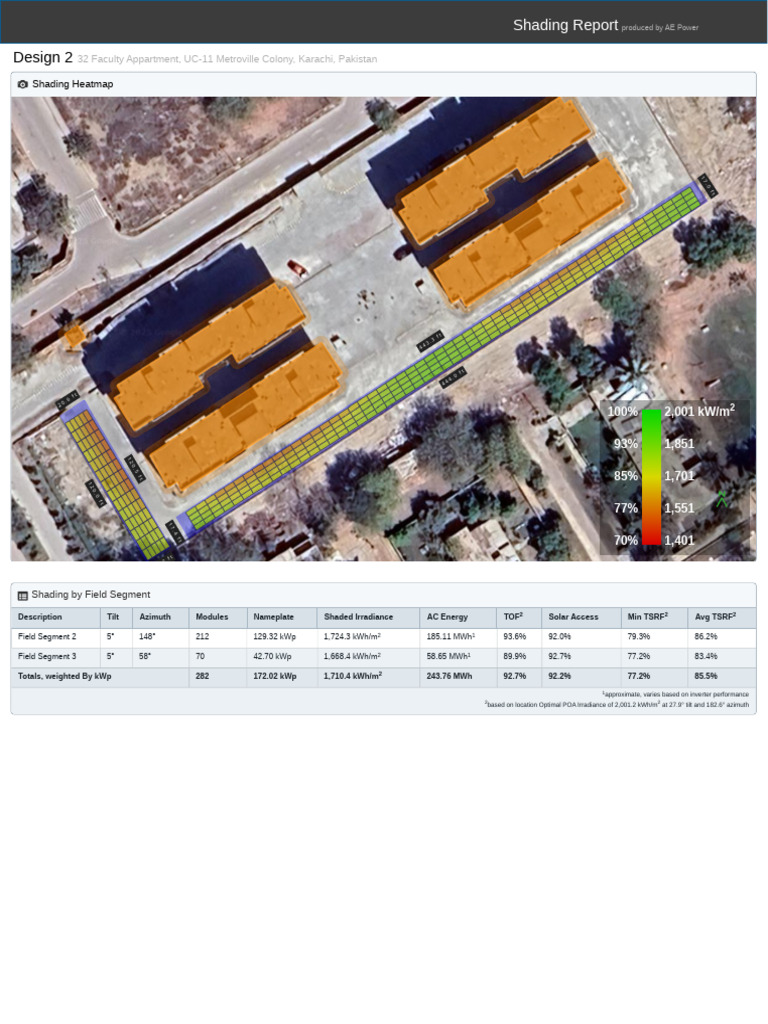Click the 282 total modules cell
The width and height of the screenshot is (768, 1024).
point(202,677)
